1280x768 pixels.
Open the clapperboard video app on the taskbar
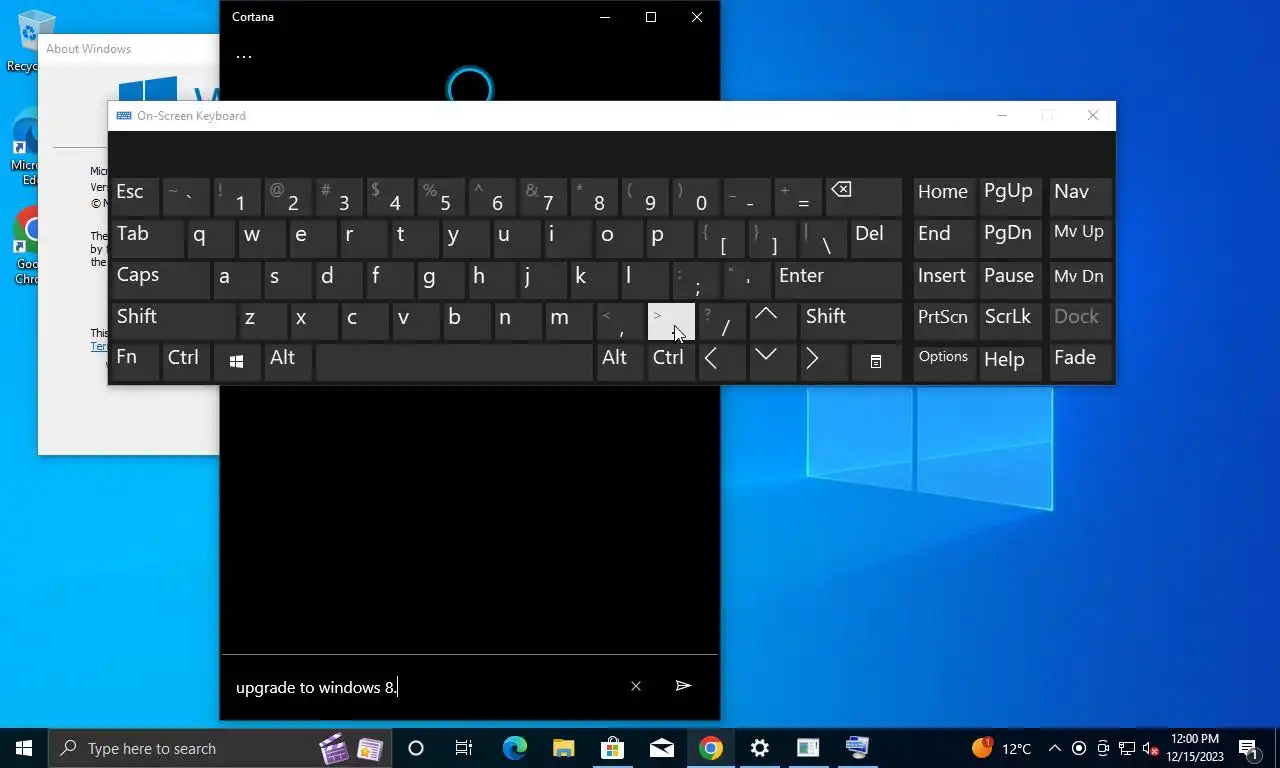(333, 748)
